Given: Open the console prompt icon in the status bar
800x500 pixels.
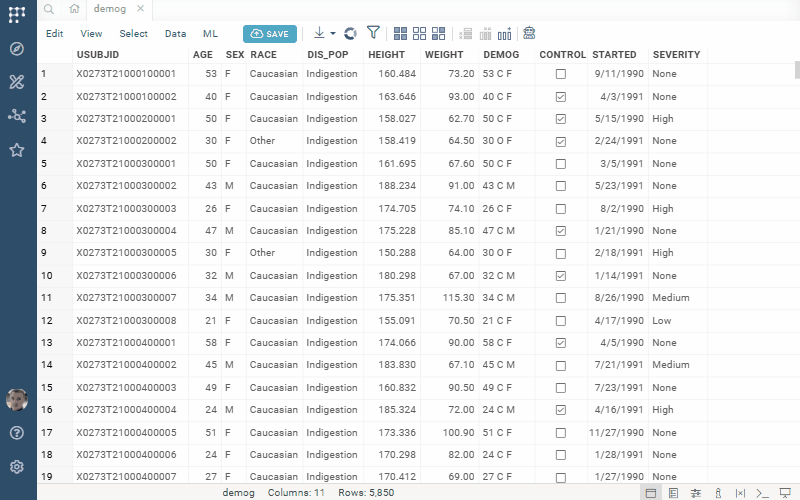Looking at the screenshot, I should [x=762, y=493].
